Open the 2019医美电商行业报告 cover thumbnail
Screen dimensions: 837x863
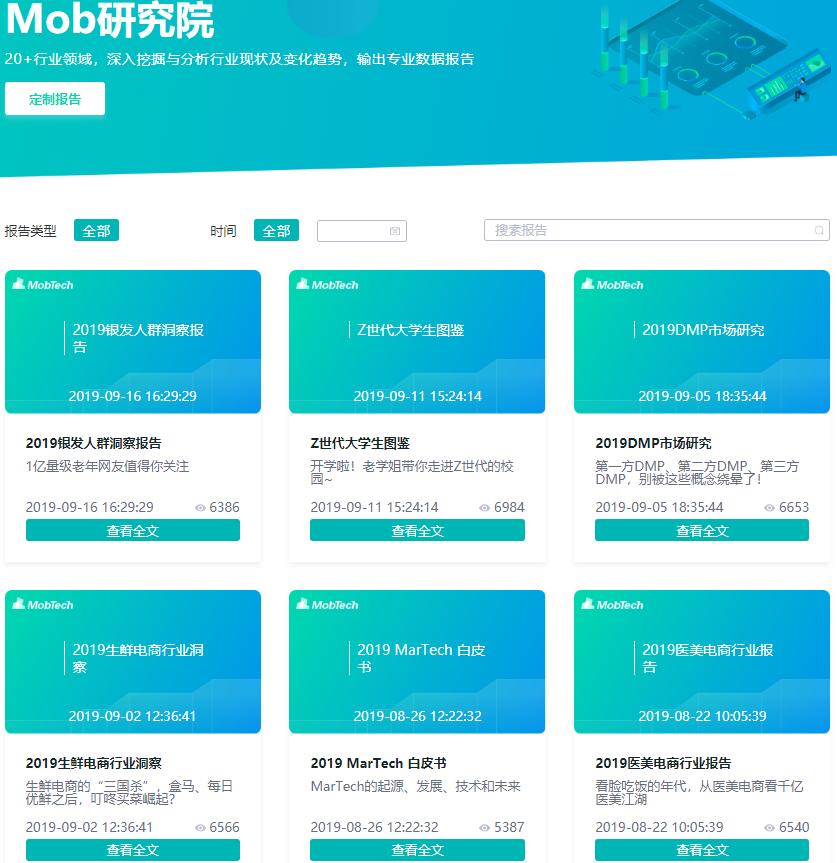pos(701,661)
